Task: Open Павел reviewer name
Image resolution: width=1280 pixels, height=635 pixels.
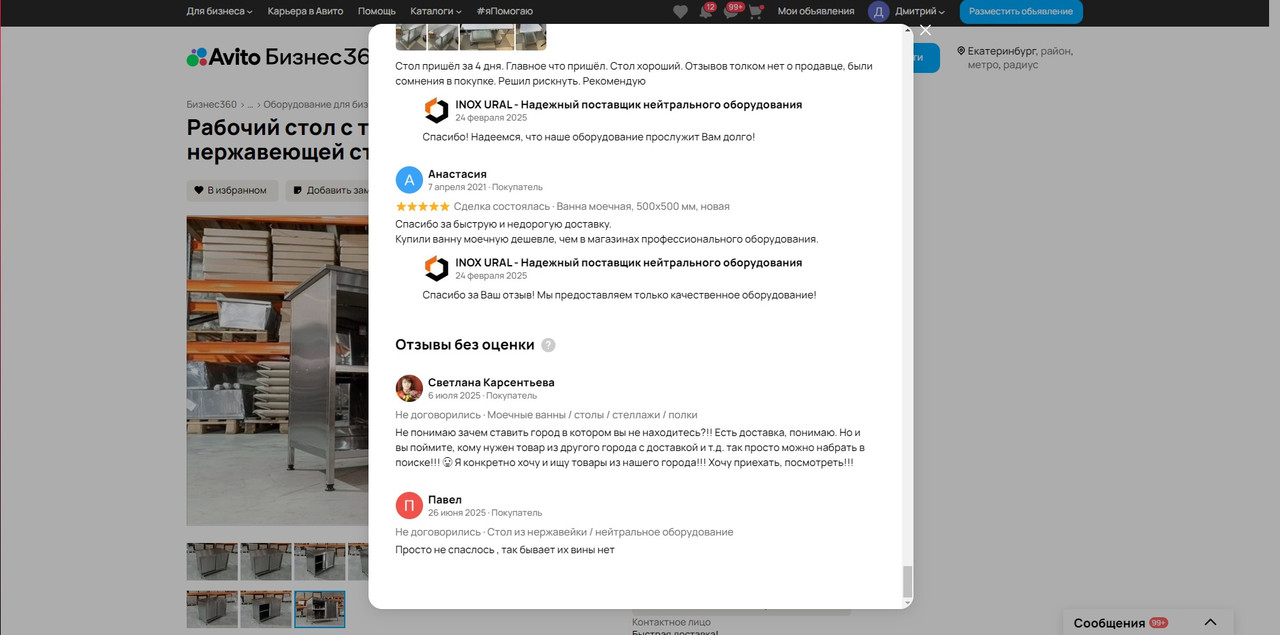Action: [x=445, y=499]
